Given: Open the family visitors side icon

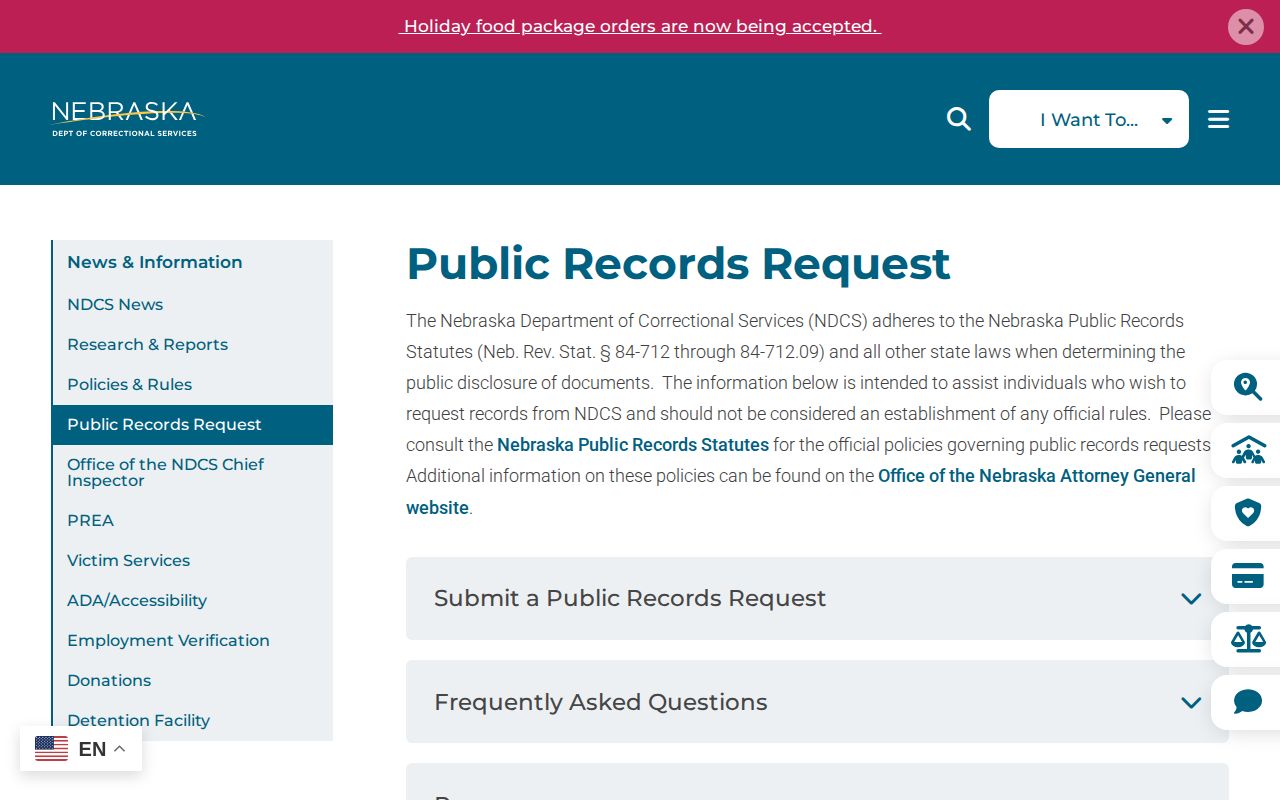Looking at the screenshot, I should point(1247,450).
